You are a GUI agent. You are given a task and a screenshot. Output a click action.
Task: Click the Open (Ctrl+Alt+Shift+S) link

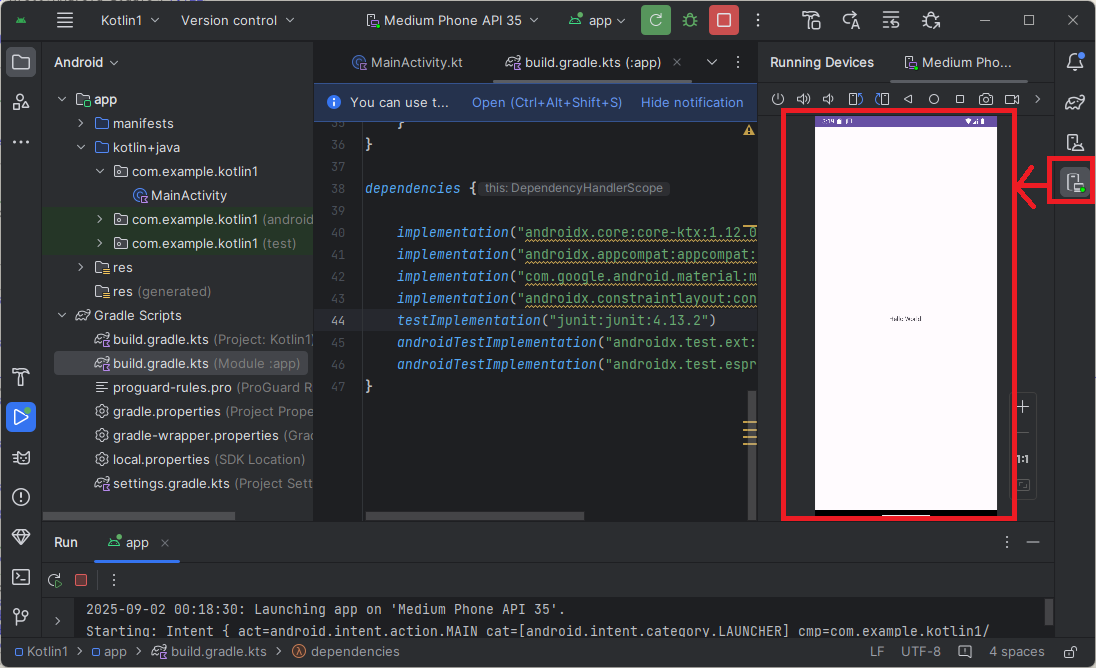click(547, 102)
